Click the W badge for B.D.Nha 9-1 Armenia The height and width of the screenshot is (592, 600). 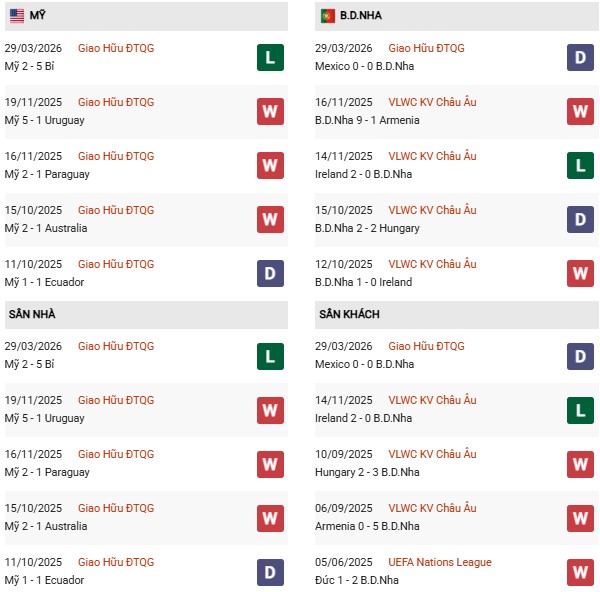click(x=580, y=111)
